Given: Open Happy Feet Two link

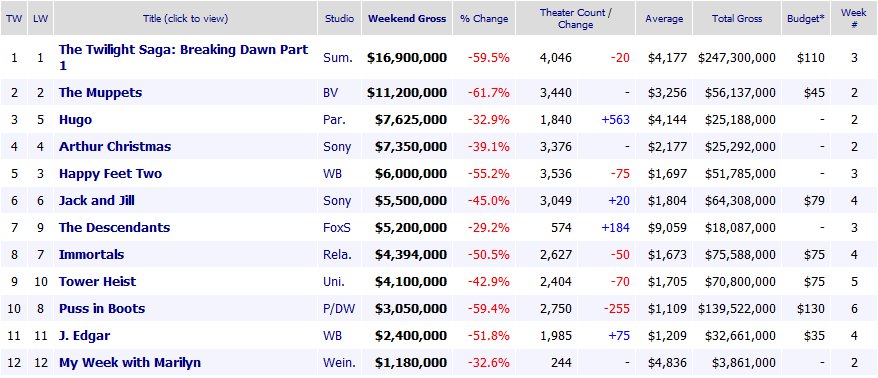Looking at the screenshot, I should [x=110, y=174].
